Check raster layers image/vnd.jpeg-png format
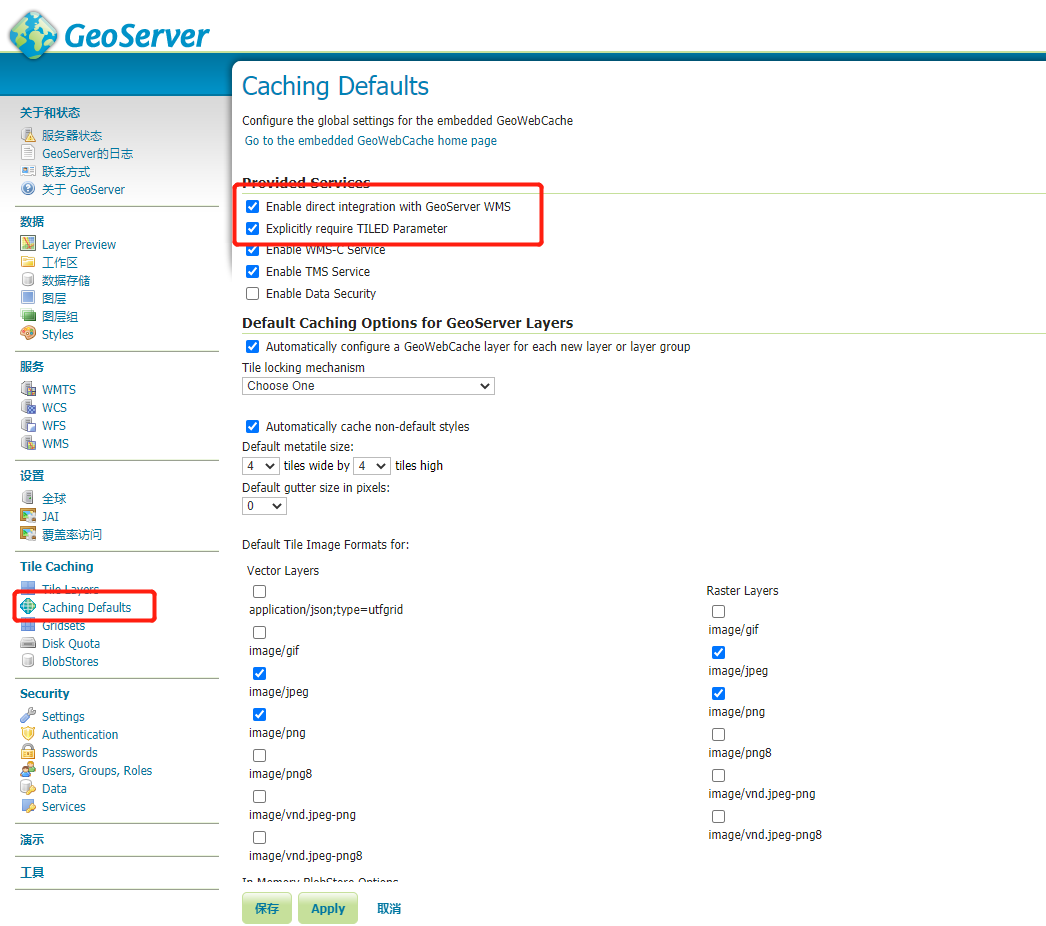Viewport: 1046px width, 926px height. (x=718, y=775)
